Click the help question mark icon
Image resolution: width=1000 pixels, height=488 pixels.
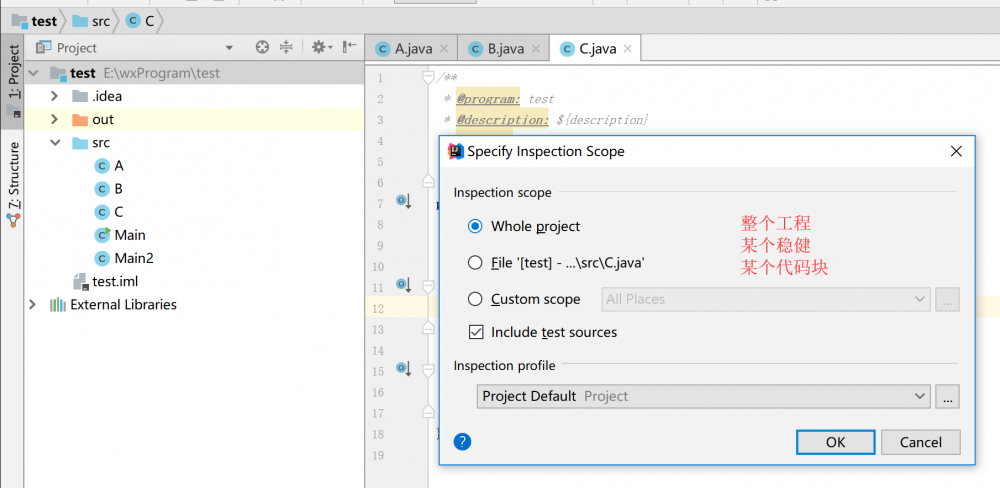462,441
